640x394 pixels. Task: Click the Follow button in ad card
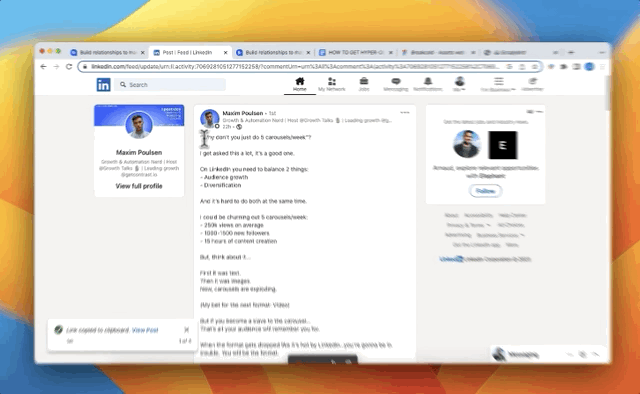click(485, 191)
